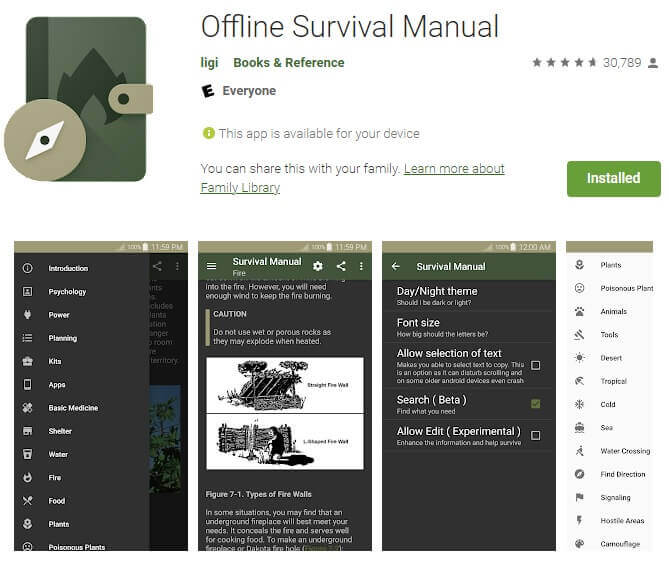Viewport: 669px width, 561px height.
Task: Open Day/Night theme setting
Action: (468, 296)
